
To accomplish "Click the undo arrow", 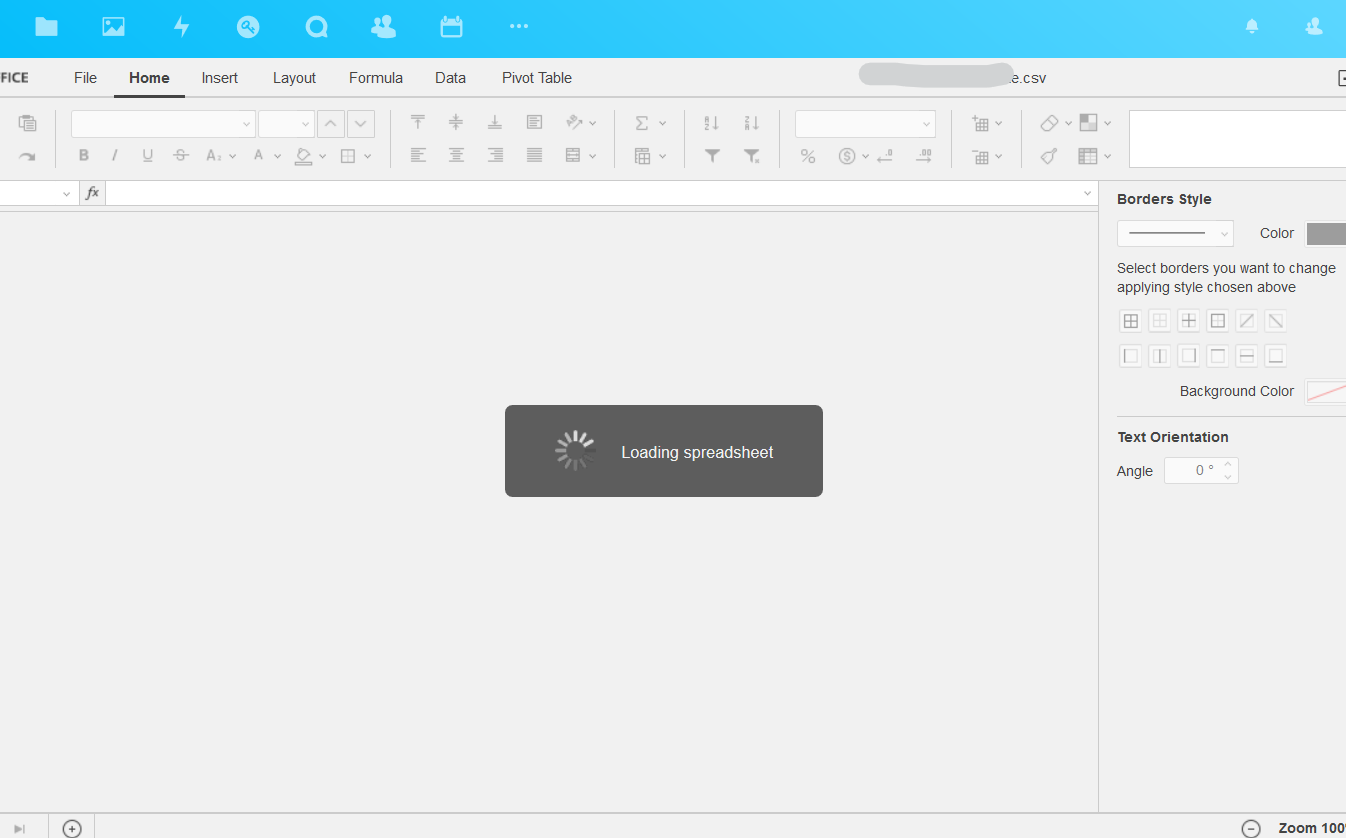I will 27,156.
